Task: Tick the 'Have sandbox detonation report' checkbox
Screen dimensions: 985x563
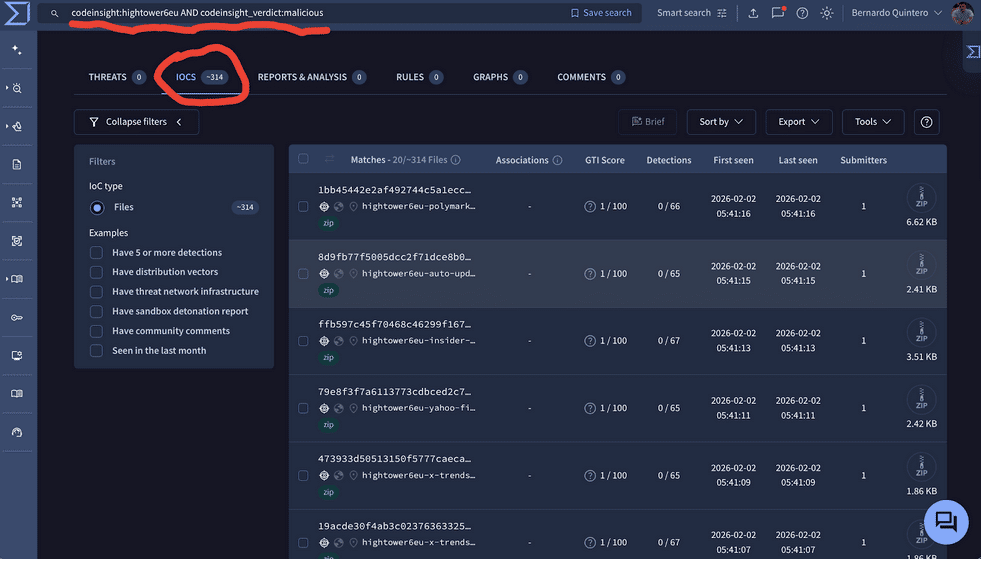Action: click(x=97, y=311)
